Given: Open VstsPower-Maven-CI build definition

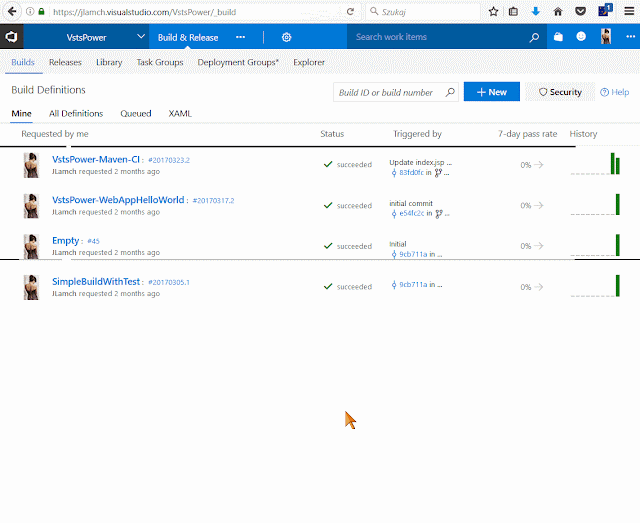Looking at the screenshot, I should [x=96, y=159].
